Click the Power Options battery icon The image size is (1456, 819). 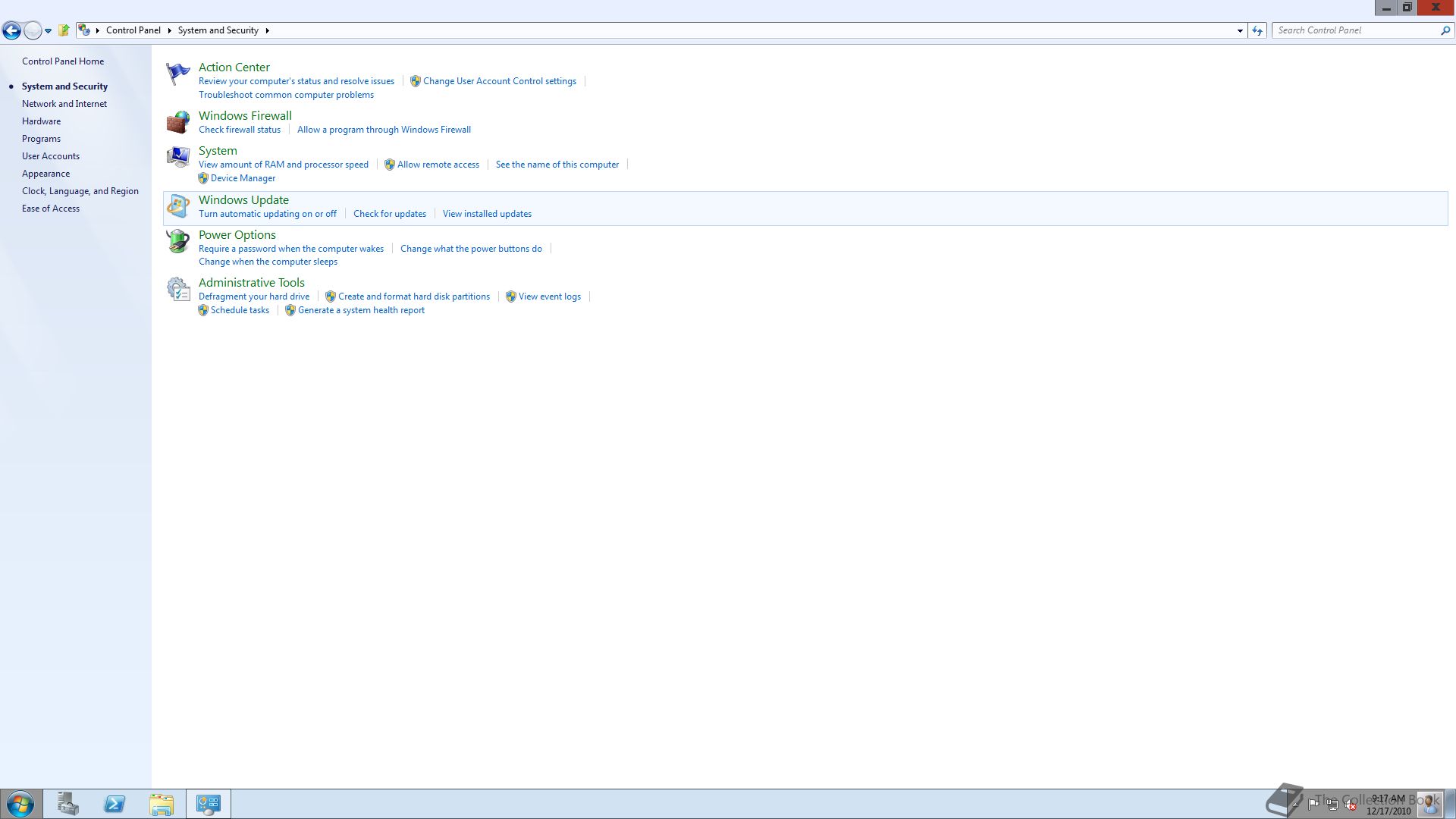point(177,241)
